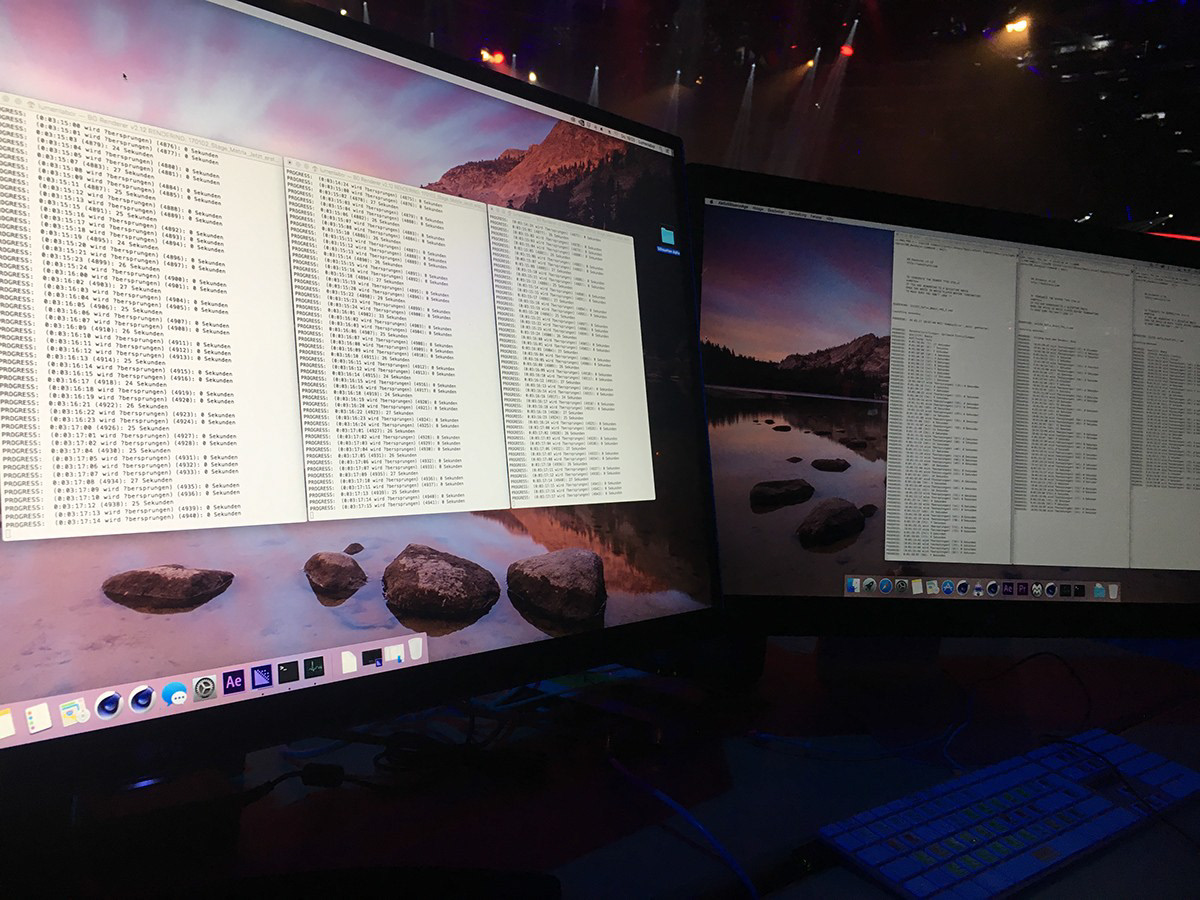1200x900 pixels.
Task: Open the Downloads folder in the right dock
Action: tap(1099, 591)
